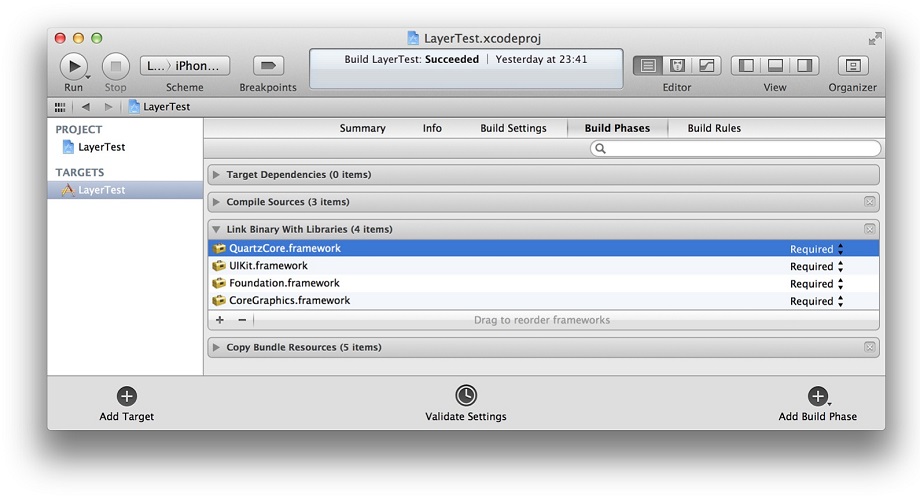The height and width of the screenshot is (504, 920).
Task: Click Validate Settings clock icon
Action: pos(466,395)
